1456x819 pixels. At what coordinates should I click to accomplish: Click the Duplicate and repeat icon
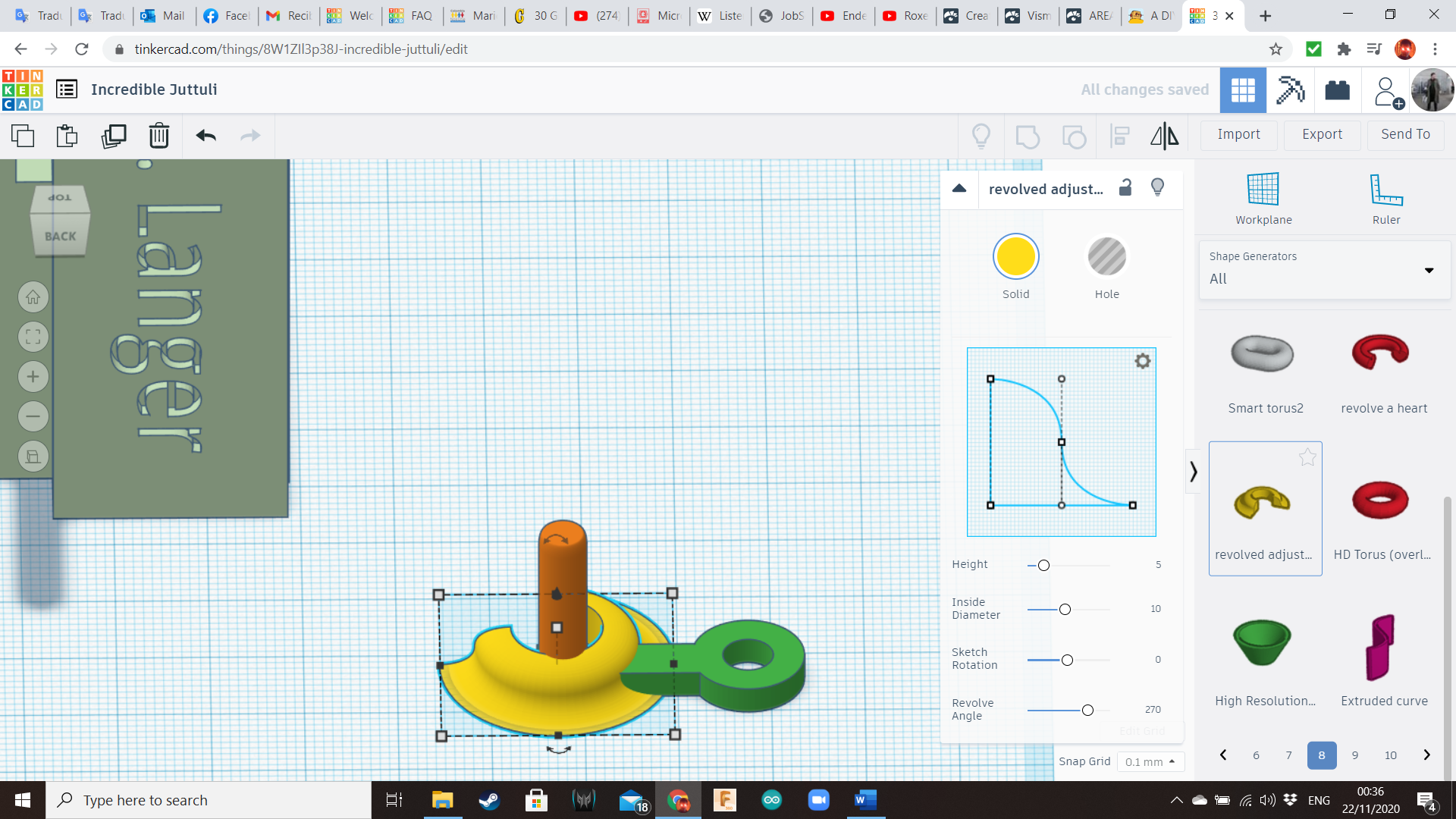pos(114,136)
